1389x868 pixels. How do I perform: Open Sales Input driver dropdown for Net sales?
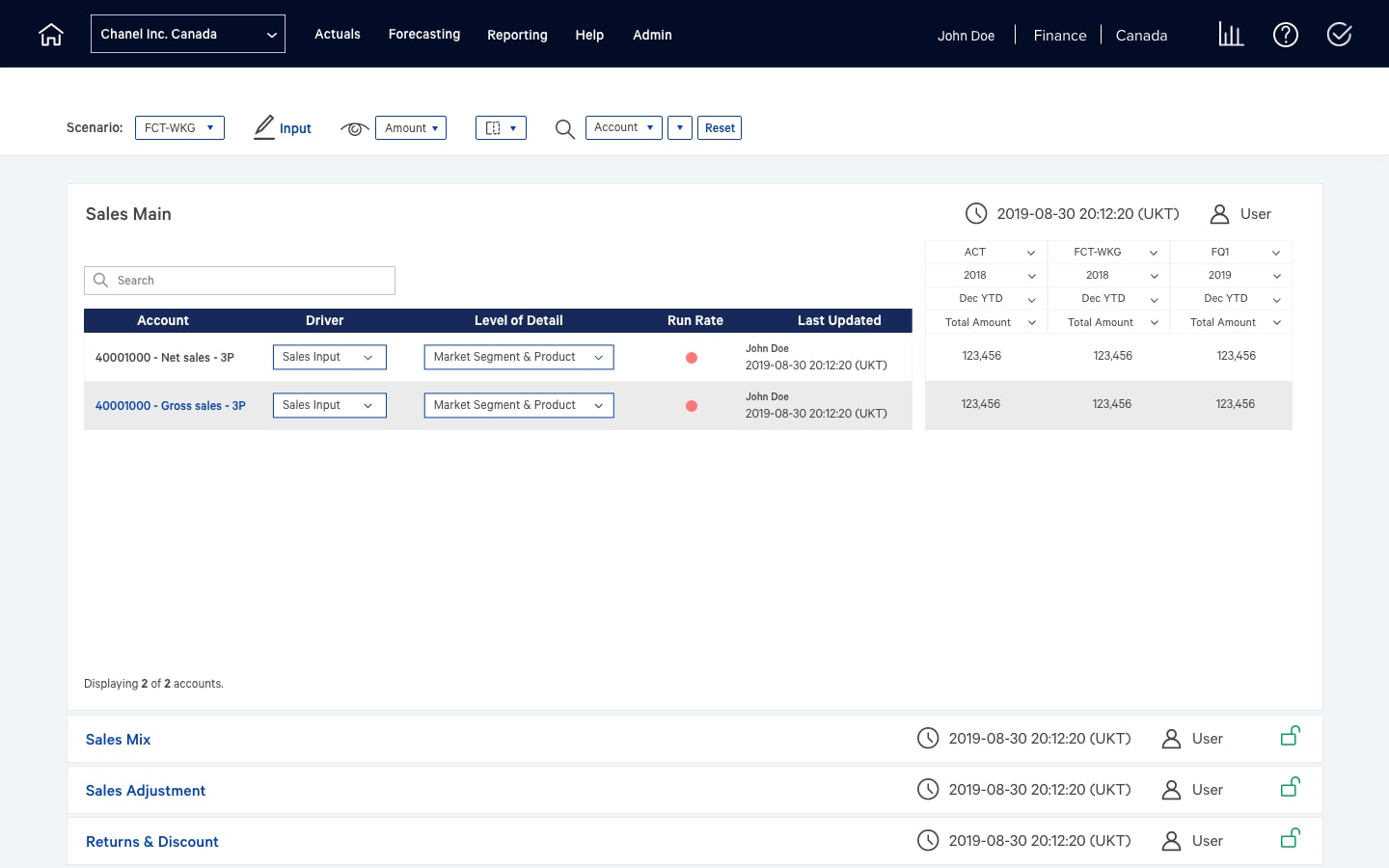(330, 357)
